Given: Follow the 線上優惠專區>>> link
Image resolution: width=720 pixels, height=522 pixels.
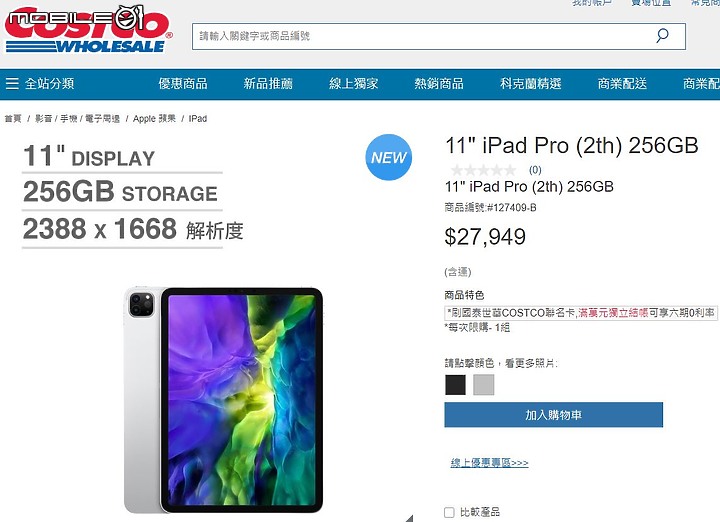Looking at the screenshot, I should click(x=489, y=463).
